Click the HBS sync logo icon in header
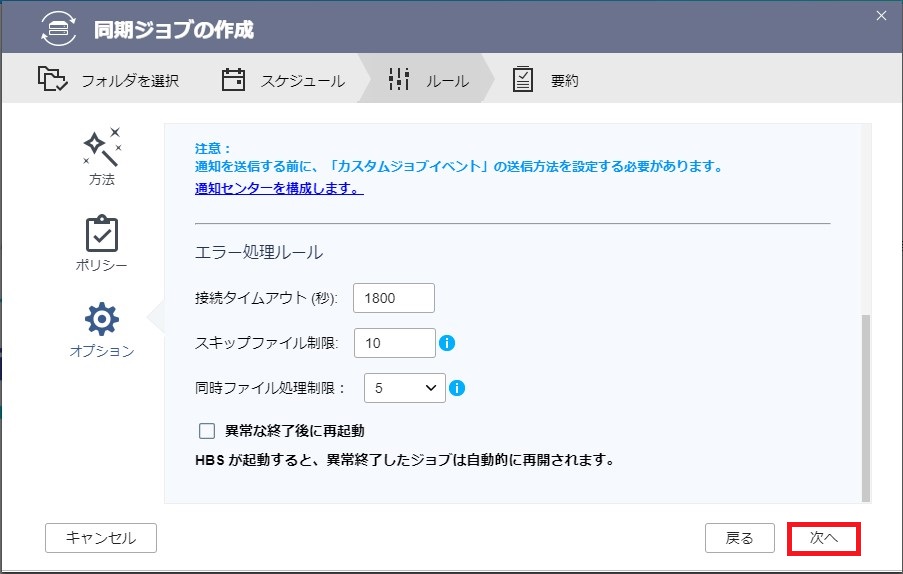The width and height of the screenshot is (903, 574). click(x=58, y=28)
